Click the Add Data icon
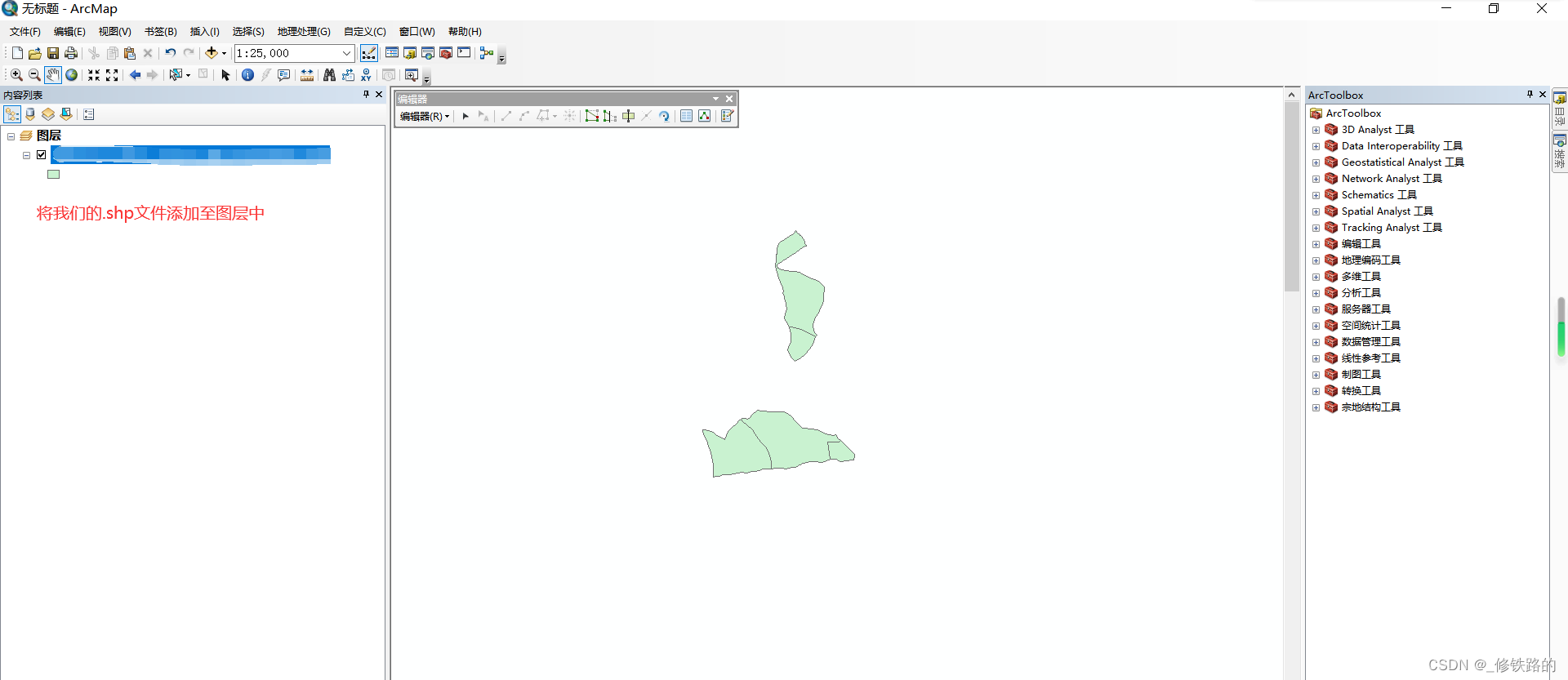Image resolution: width=1568 pixels, height=680 pixels. pos(211,53)
